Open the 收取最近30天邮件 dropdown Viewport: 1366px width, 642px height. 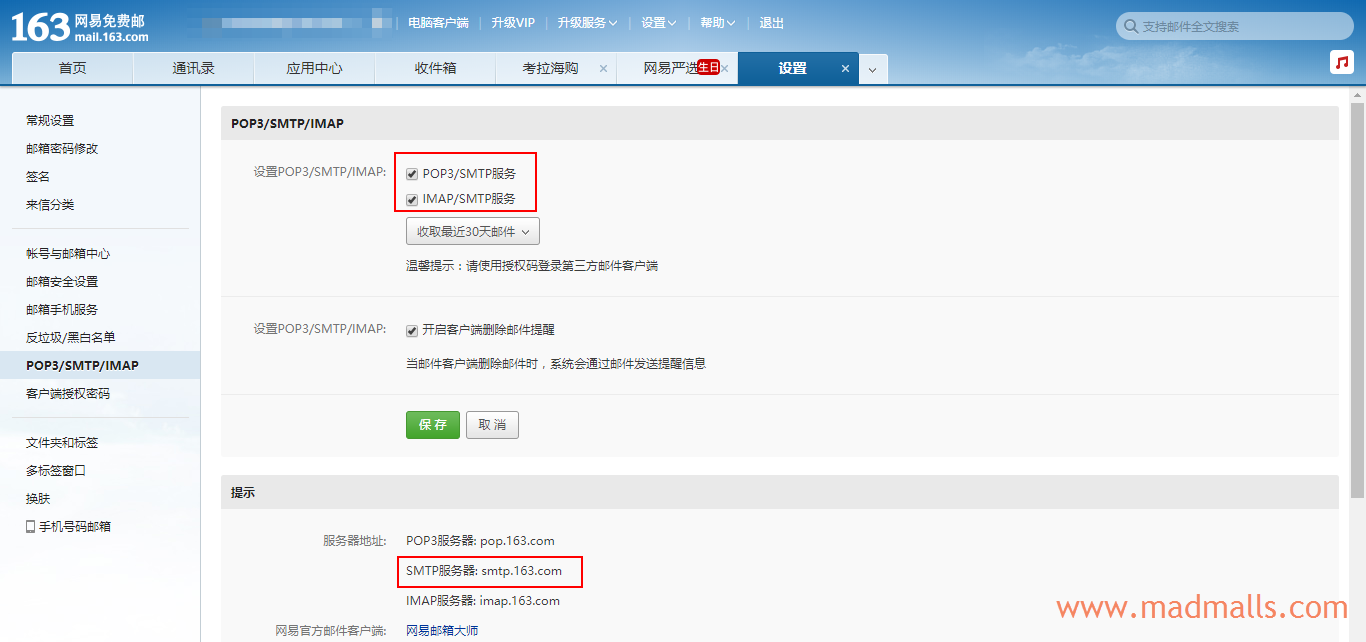click(472, 230)
